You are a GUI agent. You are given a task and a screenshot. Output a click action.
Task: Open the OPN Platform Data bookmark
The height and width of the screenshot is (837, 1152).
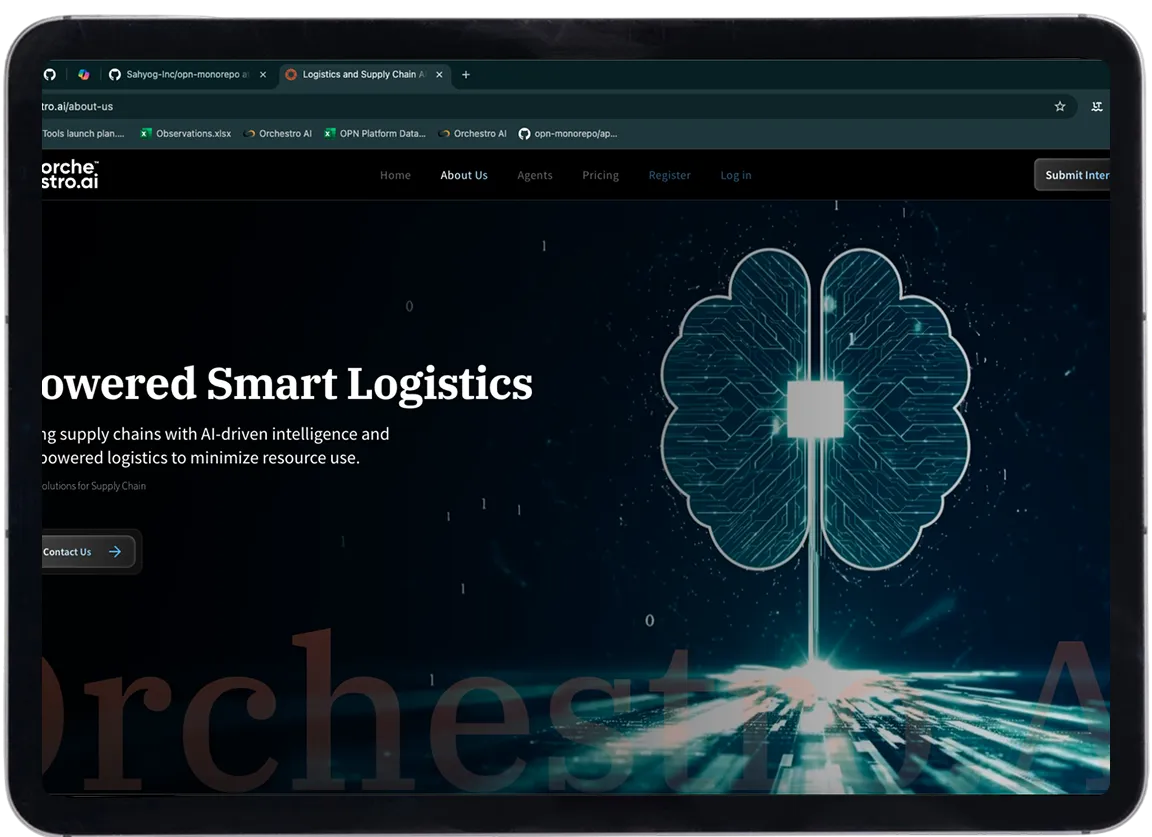point(375,133)
